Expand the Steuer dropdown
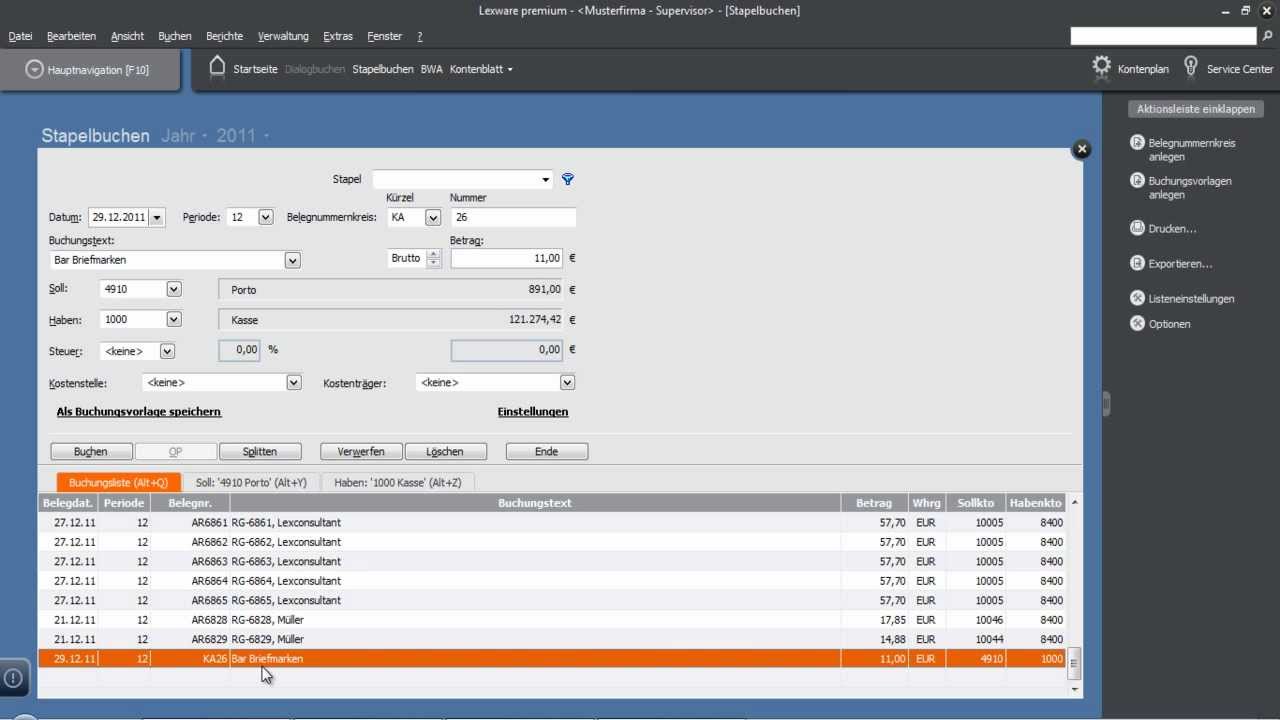This screenshot has height=720, width=1280. (167, 351)
